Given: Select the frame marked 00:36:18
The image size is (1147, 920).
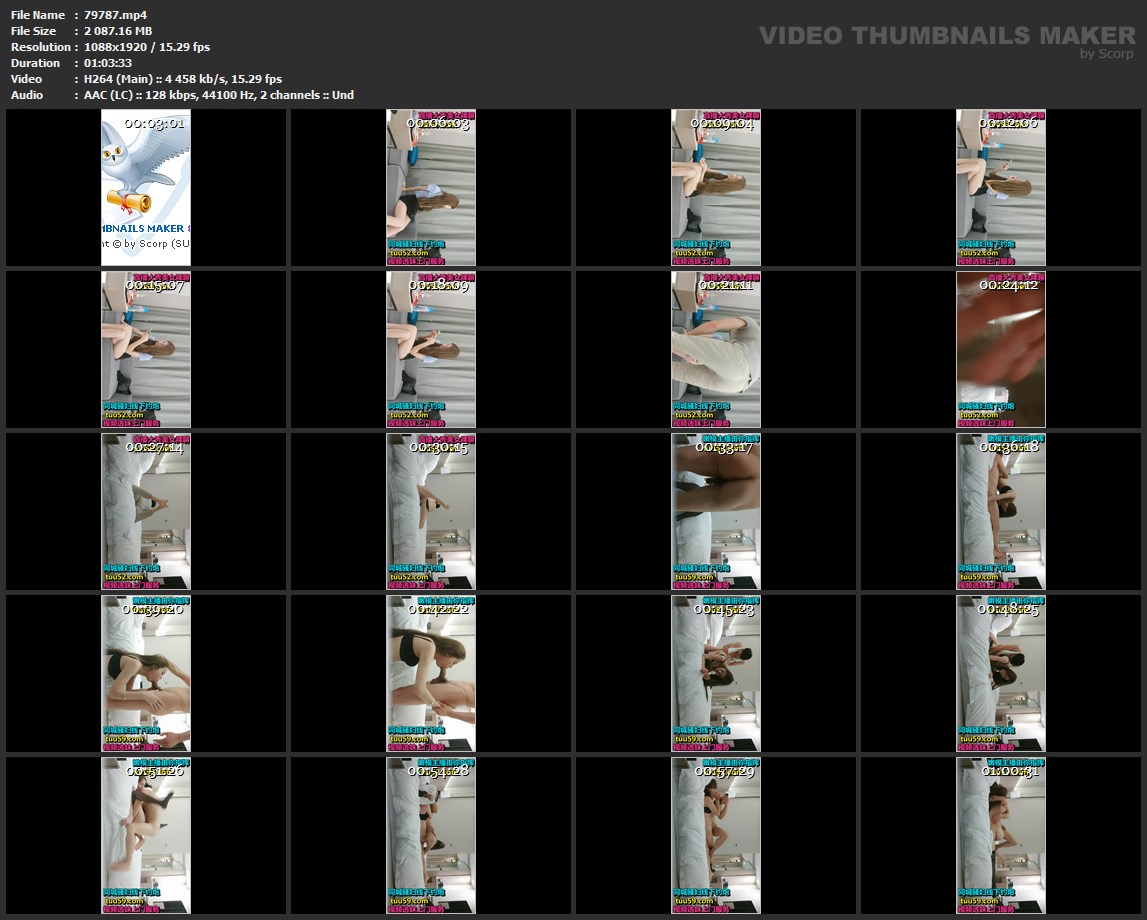Looking at the screenshot, I should [1001, 512].
